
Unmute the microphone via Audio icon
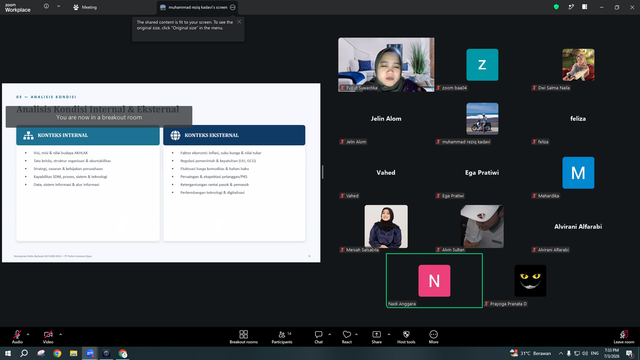click(17, 337)
